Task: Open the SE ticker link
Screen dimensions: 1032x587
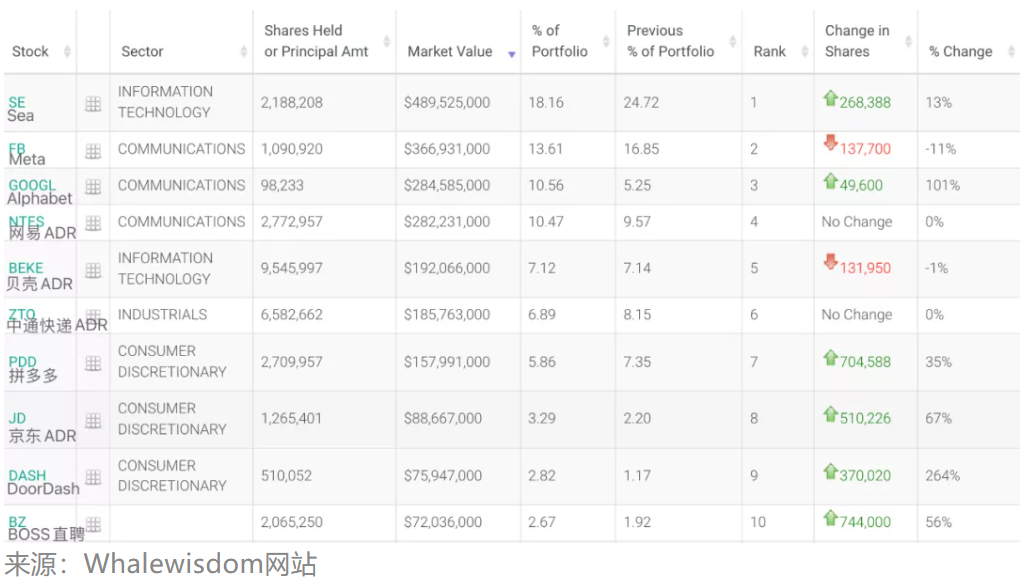Action: tap(17, 102)
